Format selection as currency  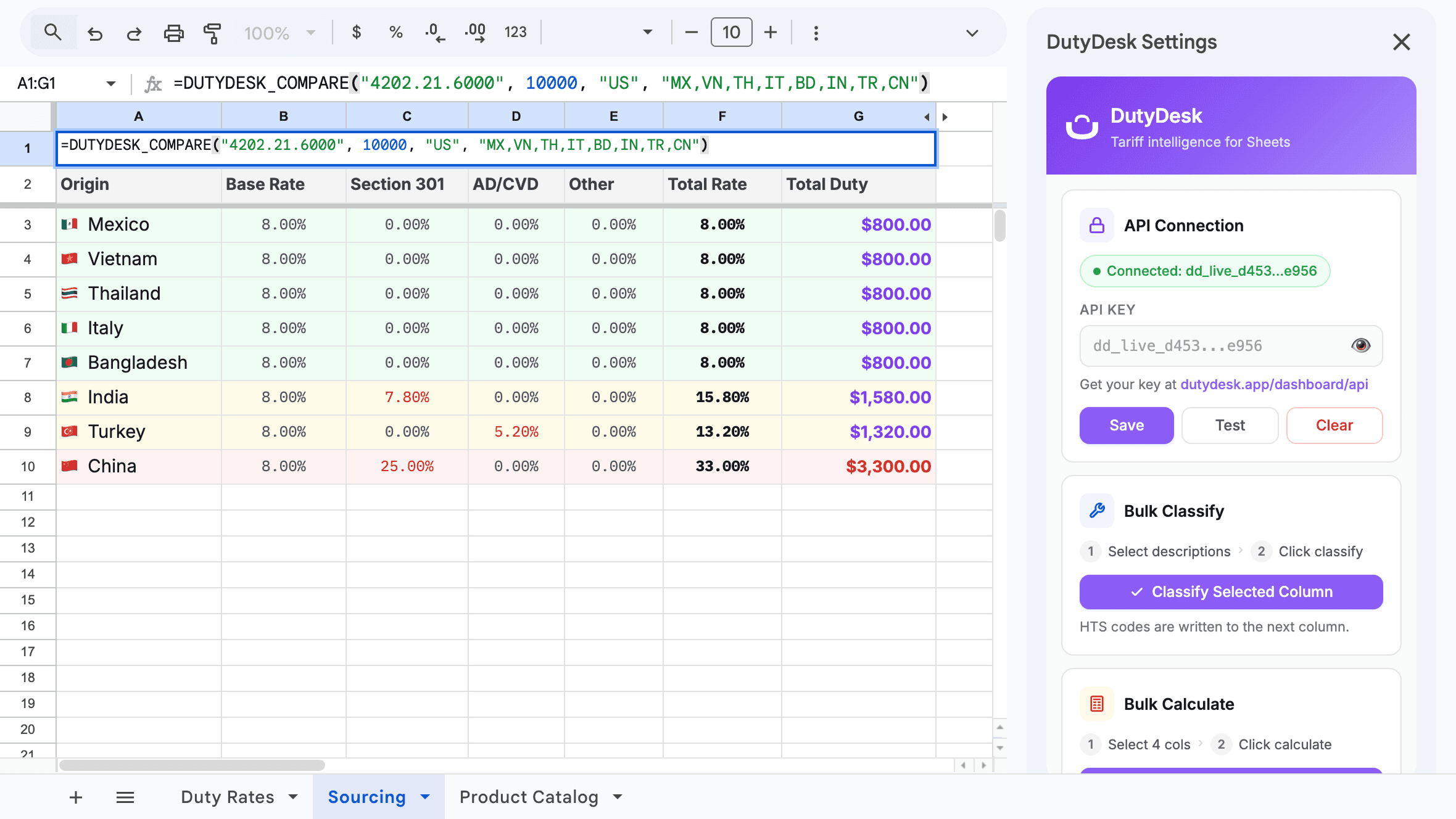click(x=357, y=32)
